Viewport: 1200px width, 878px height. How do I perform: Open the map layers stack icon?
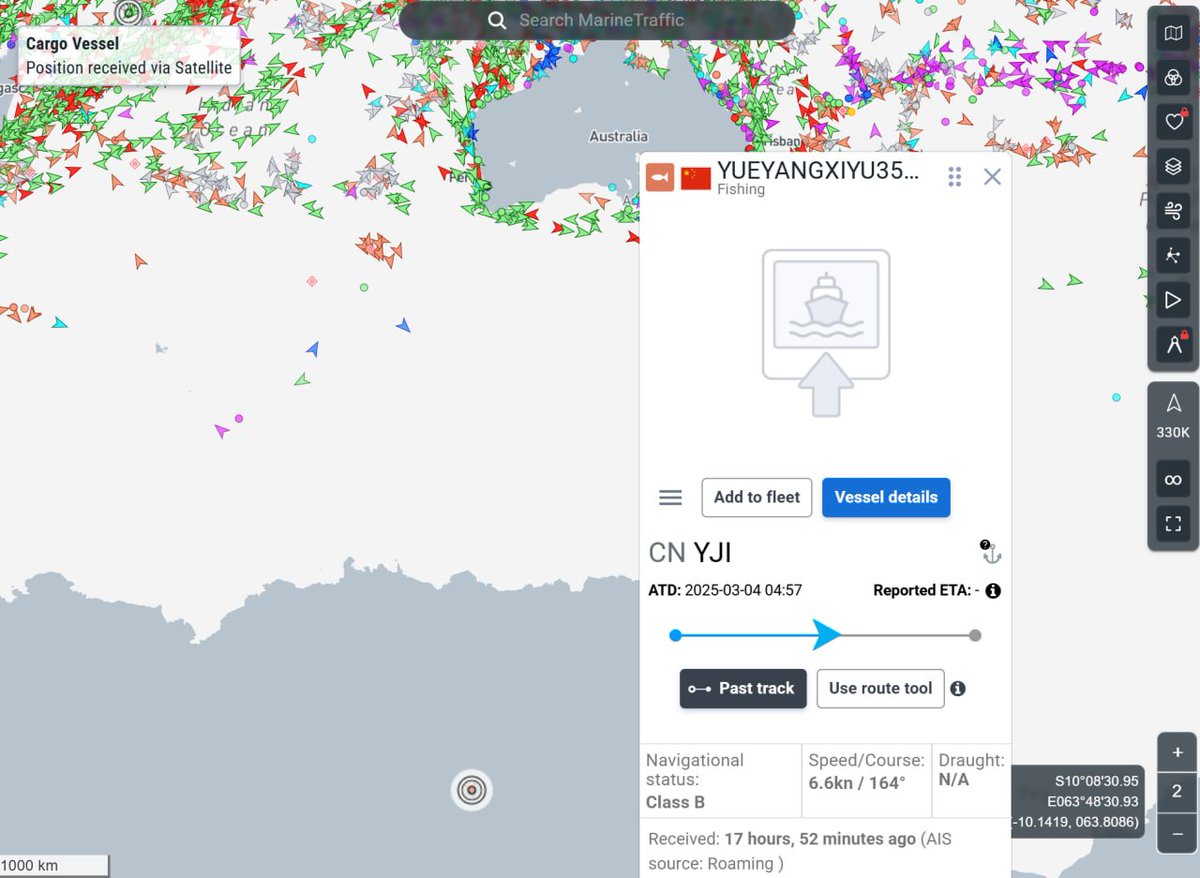pos(1173,166)
